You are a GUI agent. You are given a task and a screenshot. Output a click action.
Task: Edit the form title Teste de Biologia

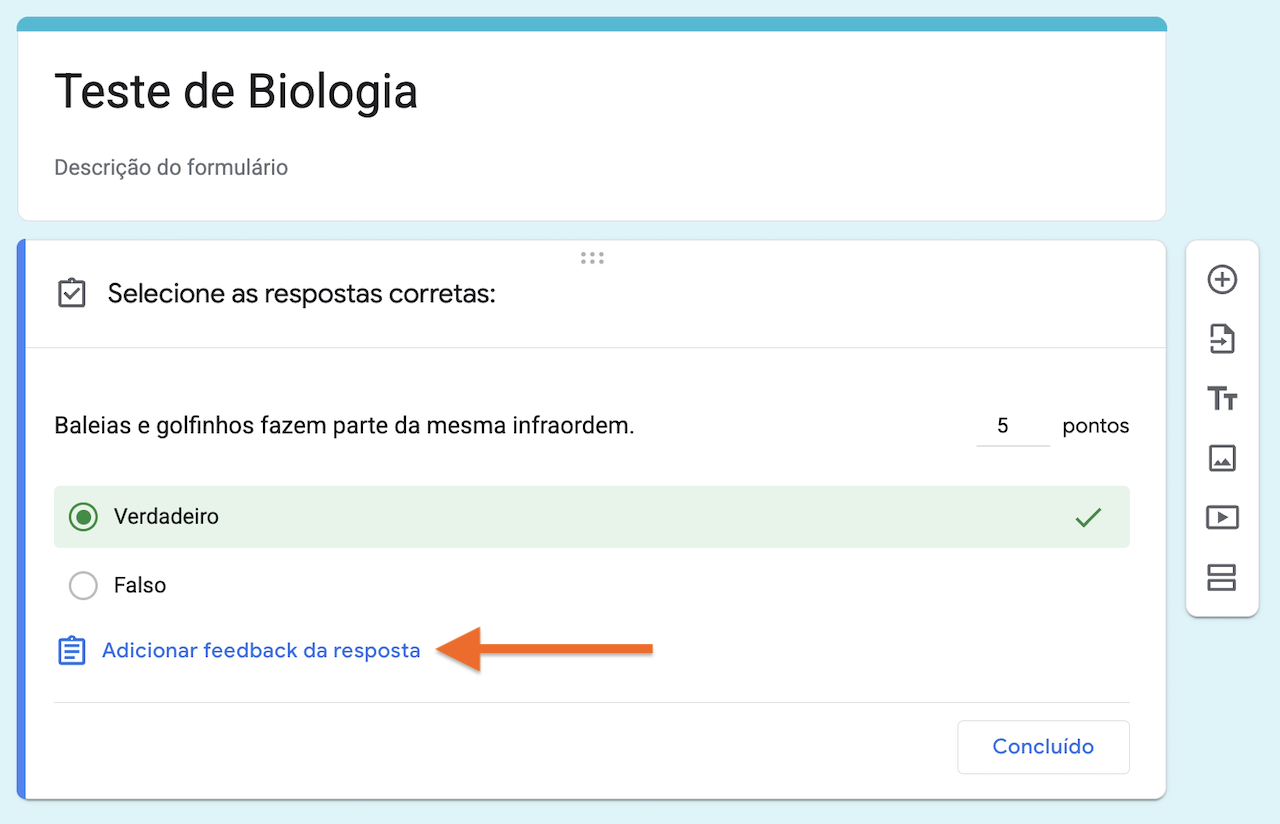236,91
